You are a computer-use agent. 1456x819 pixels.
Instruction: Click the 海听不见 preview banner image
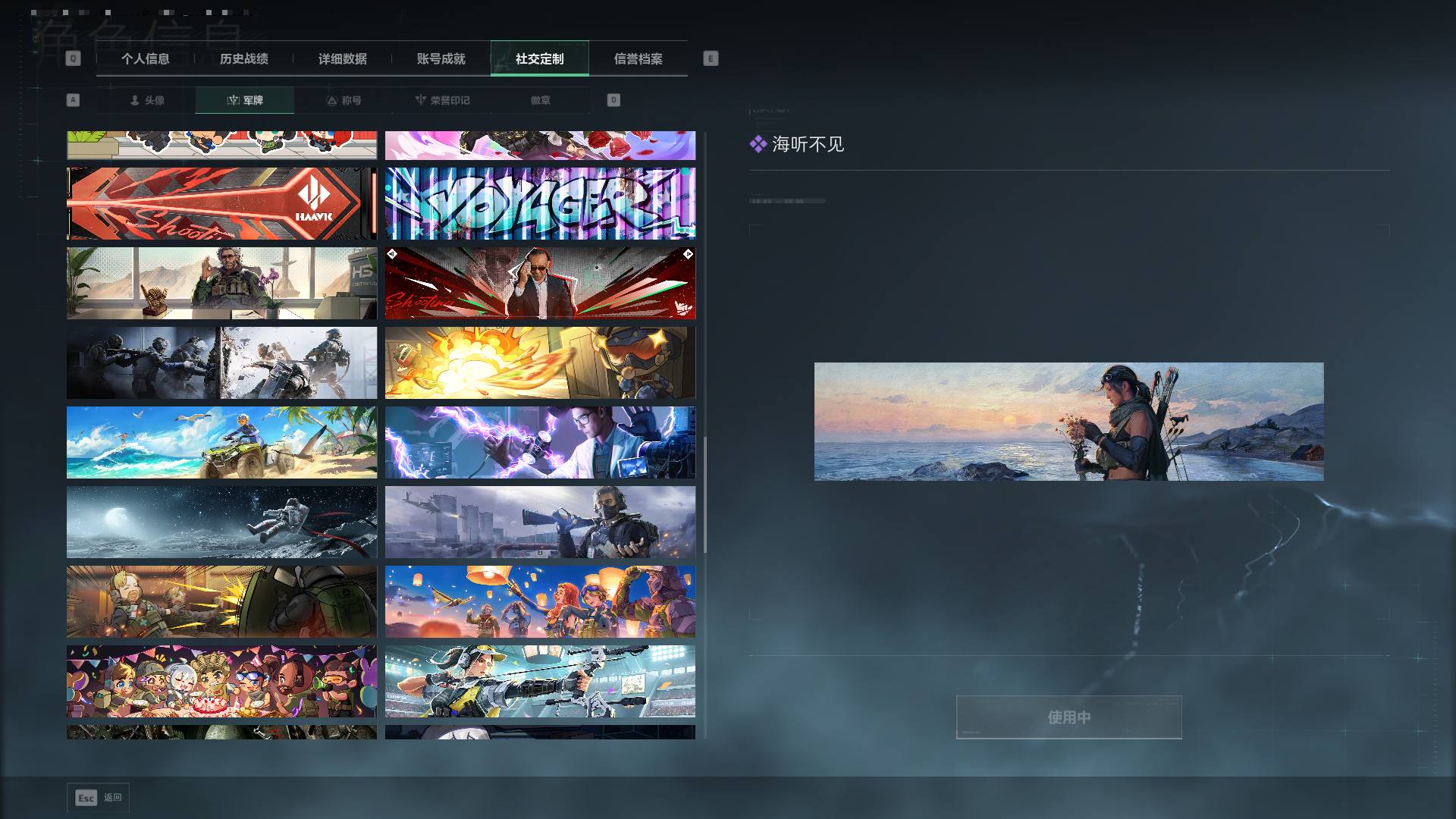pos(1068,422)
